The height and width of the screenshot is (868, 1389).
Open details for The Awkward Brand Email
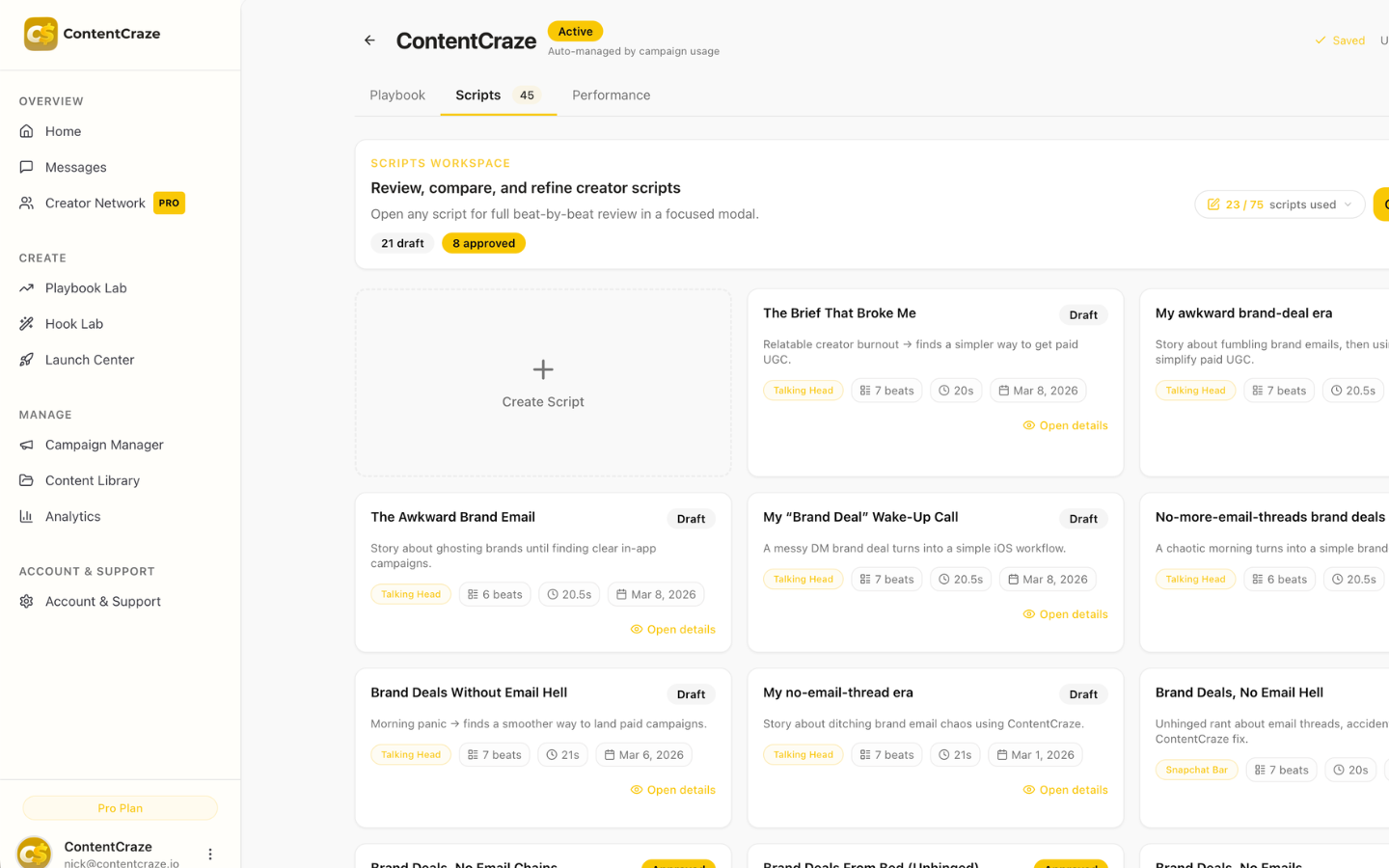(x=672, y=629)
